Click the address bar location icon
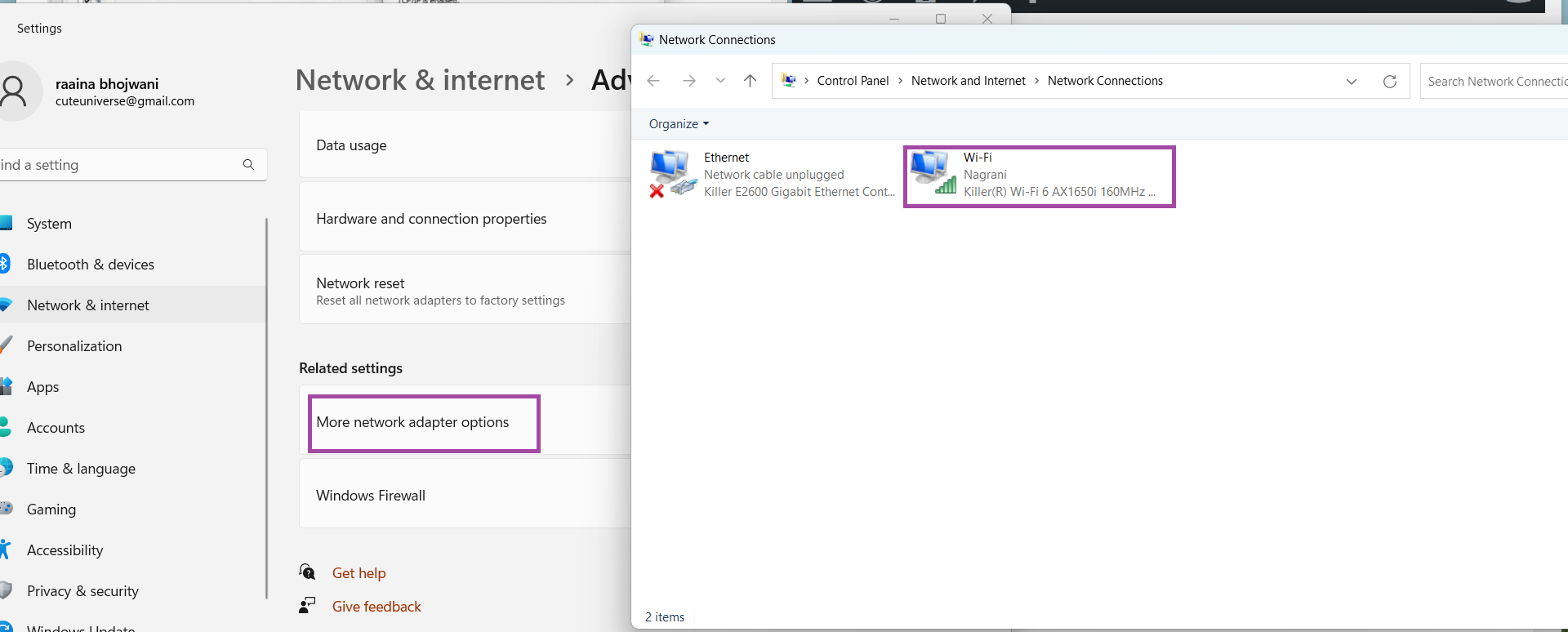Viewport: 1568px width, 632px height. 789,80
